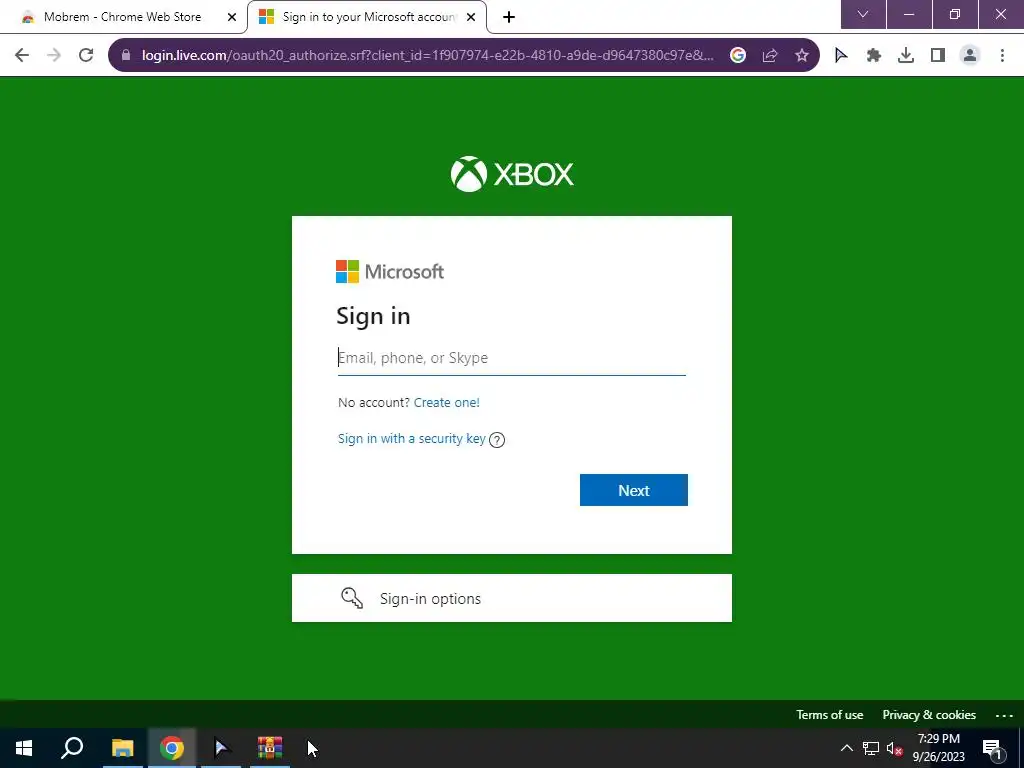Click Sign in with a security key

(x=411, y=439)
